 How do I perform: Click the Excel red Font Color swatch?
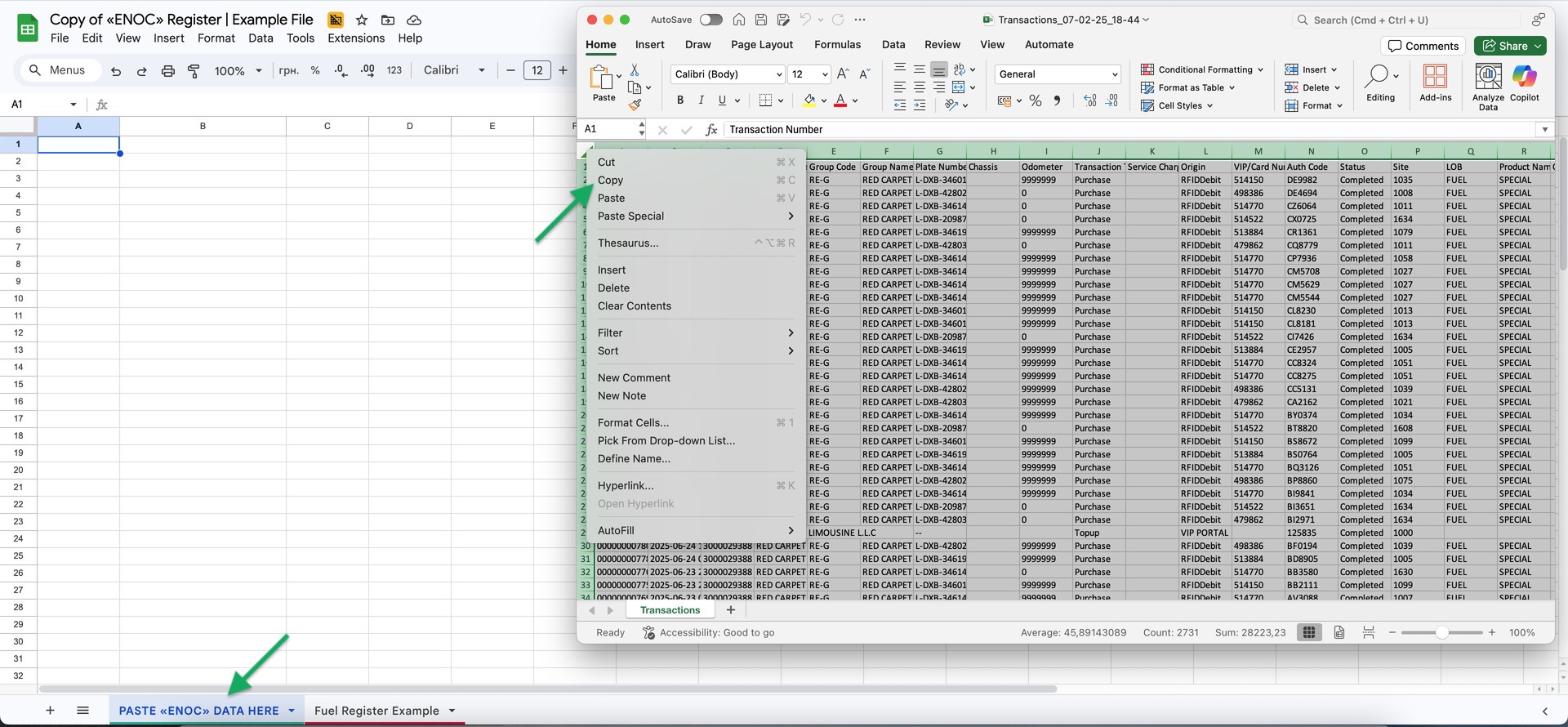840,100
